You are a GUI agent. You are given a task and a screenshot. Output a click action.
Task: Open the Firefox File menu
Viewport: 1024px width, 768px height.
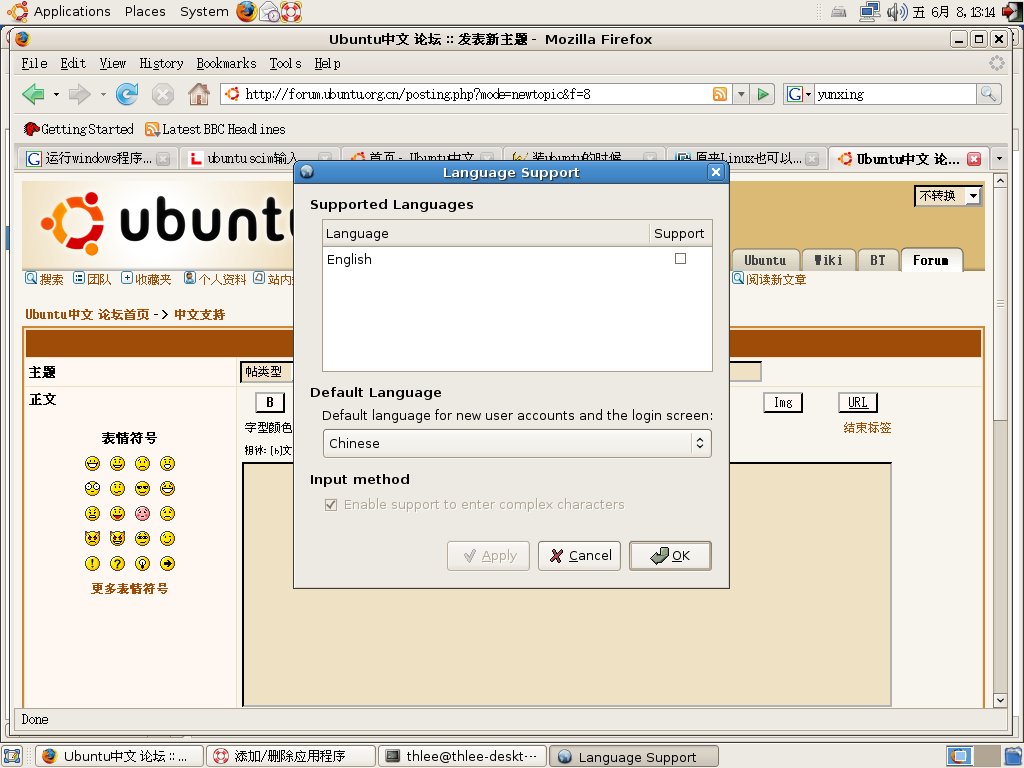click(34, 63)
